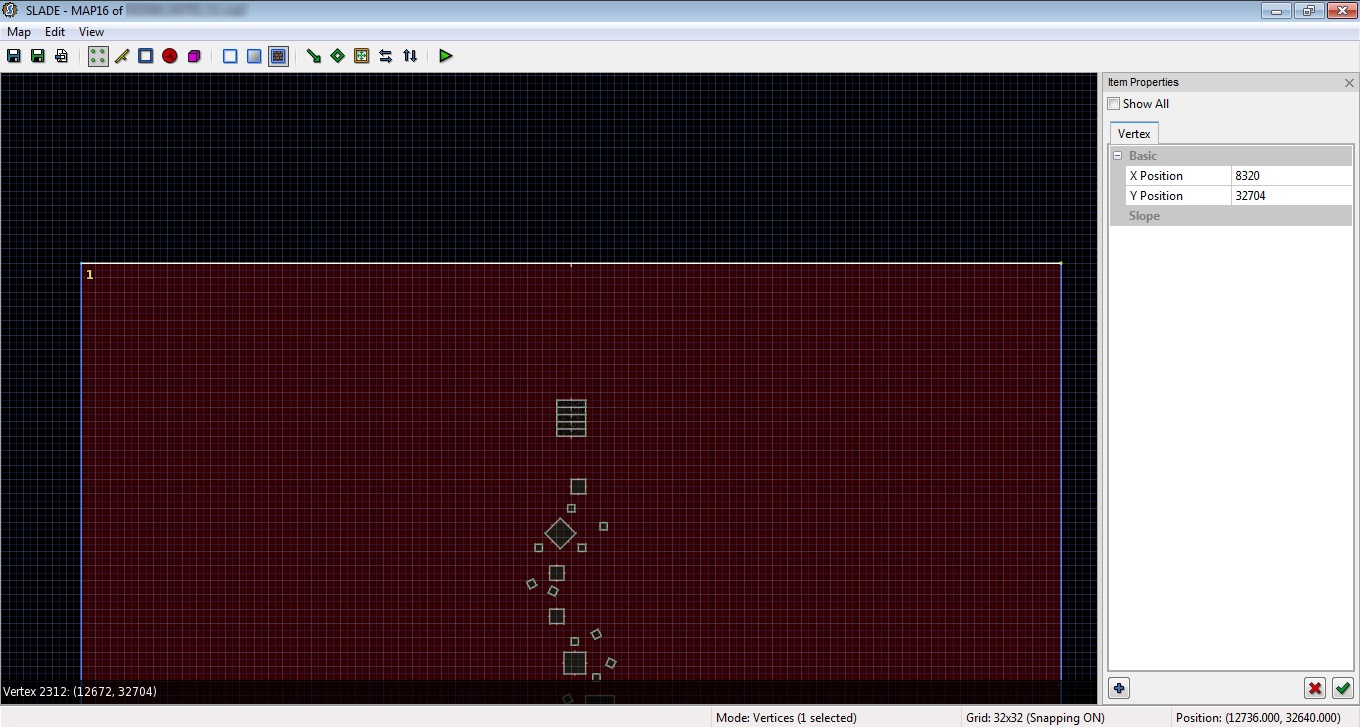Switch to 3D mode with magenta cube
Screen dimensions: 1360x728
pos(194,56)
